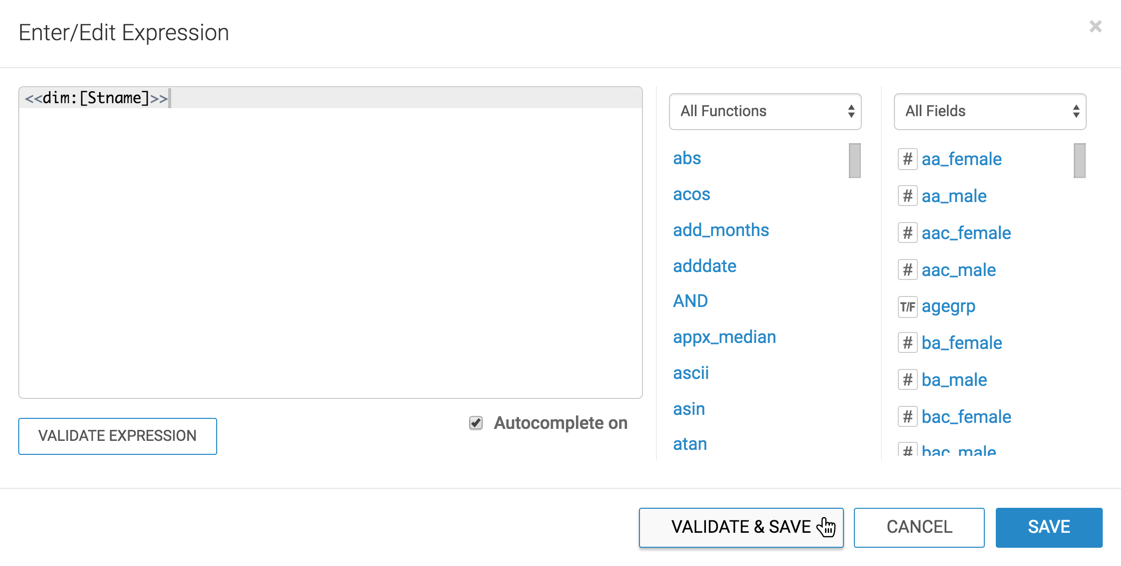The height and width of the screenshot is (566, 1121).
Task: Click the blue Save button
Action: [x=1048, y=527]
